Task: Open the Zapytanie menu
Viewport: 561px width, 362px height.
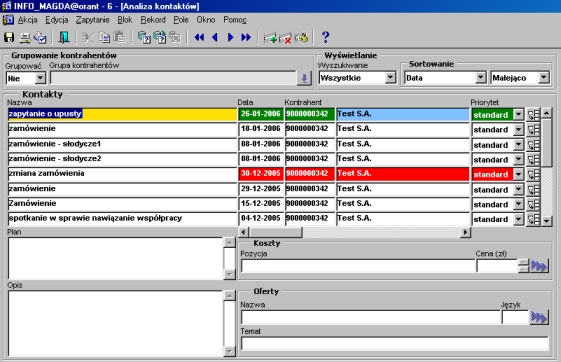Action: click(x=93, y=20)
